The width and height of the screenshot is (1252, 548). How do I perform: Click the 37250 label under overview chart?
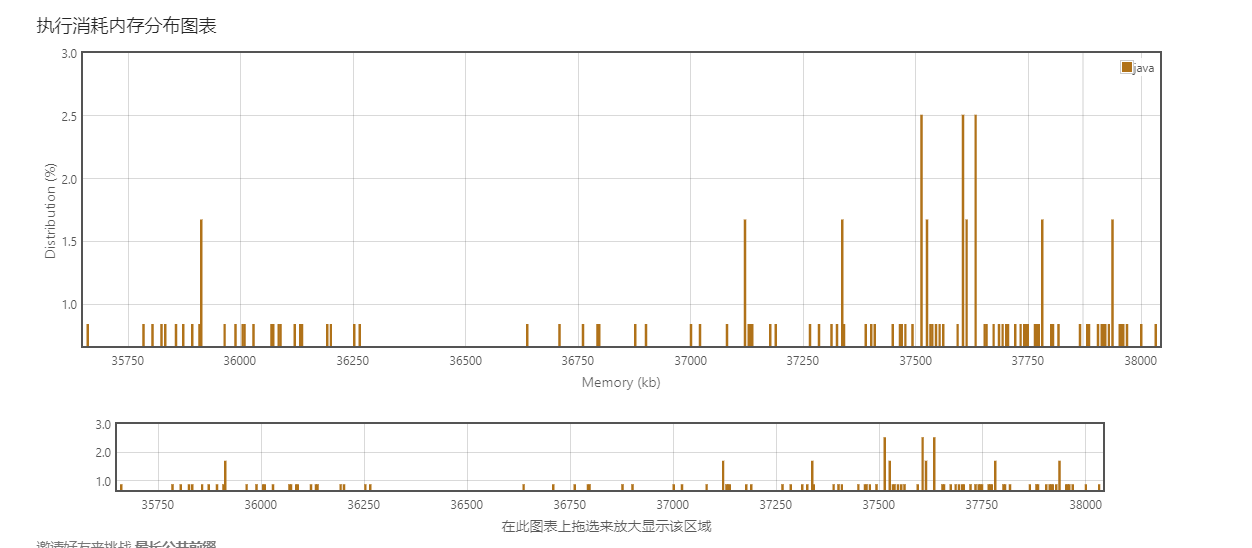click(x=776, y=505)
